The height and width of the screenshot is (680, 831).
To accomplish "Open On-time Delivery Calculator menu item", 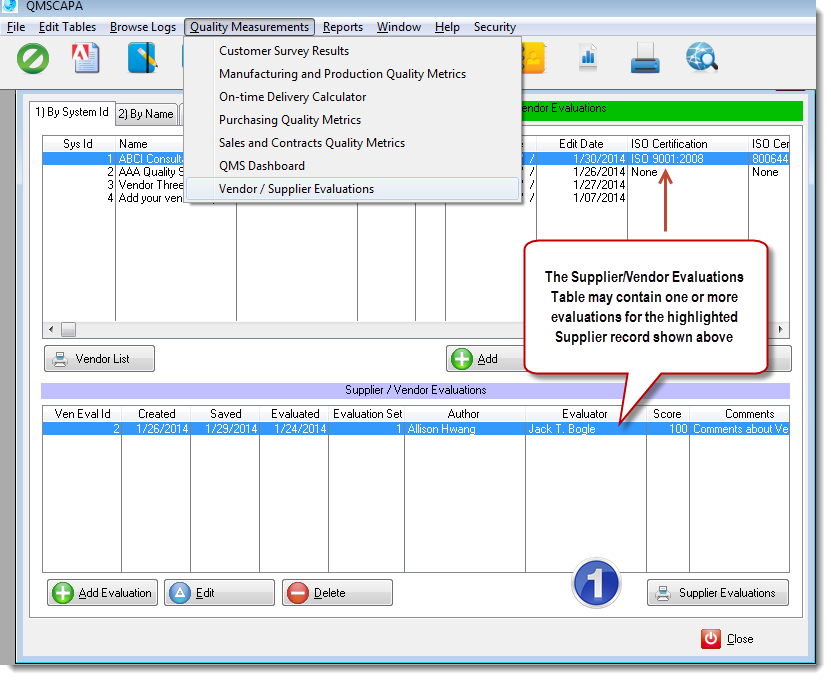I will coord(292,97).
